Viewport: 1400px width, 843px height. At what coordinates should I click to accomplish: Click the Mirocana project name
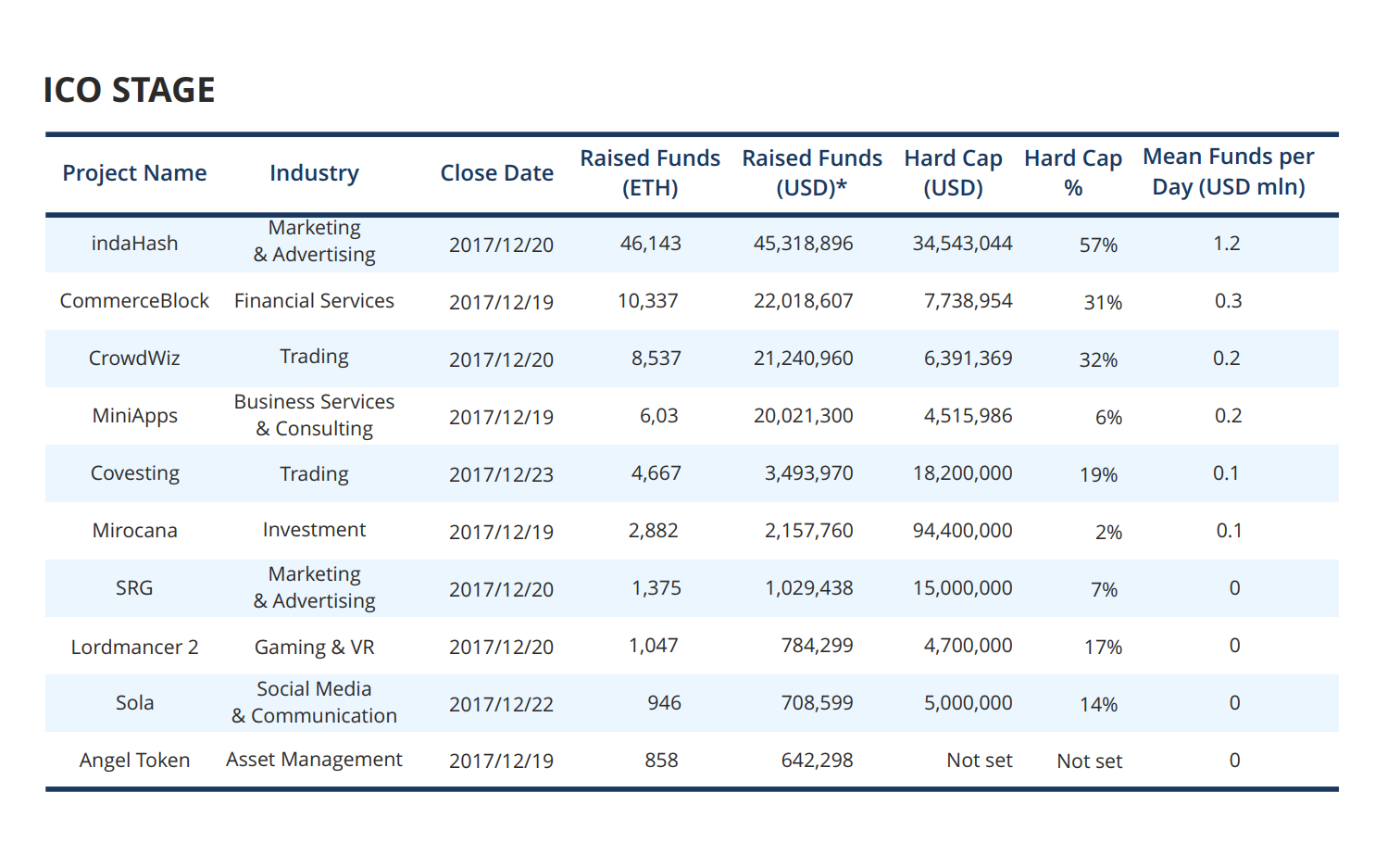[134, 531]
